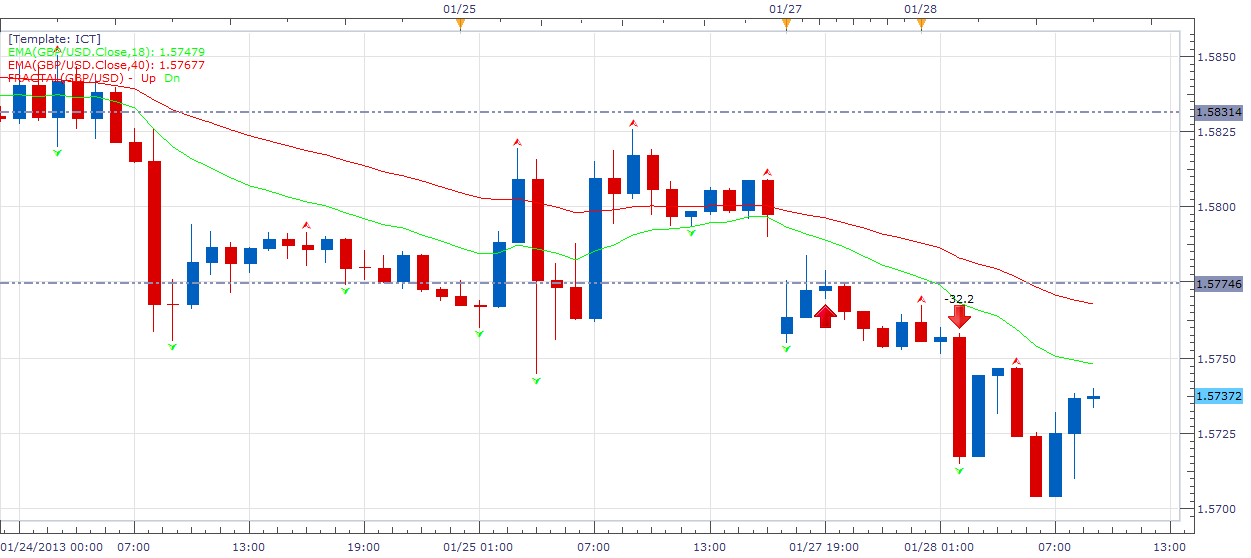Click the 1.5700 price axis label
Viewport: 1251px width, 558px height.
[1215, 510]
